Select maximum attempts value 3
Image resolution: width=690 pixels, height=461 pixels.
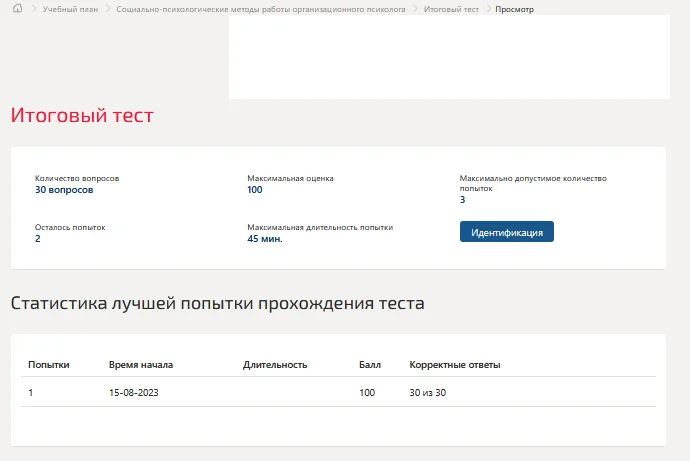[x=462, y=200]
